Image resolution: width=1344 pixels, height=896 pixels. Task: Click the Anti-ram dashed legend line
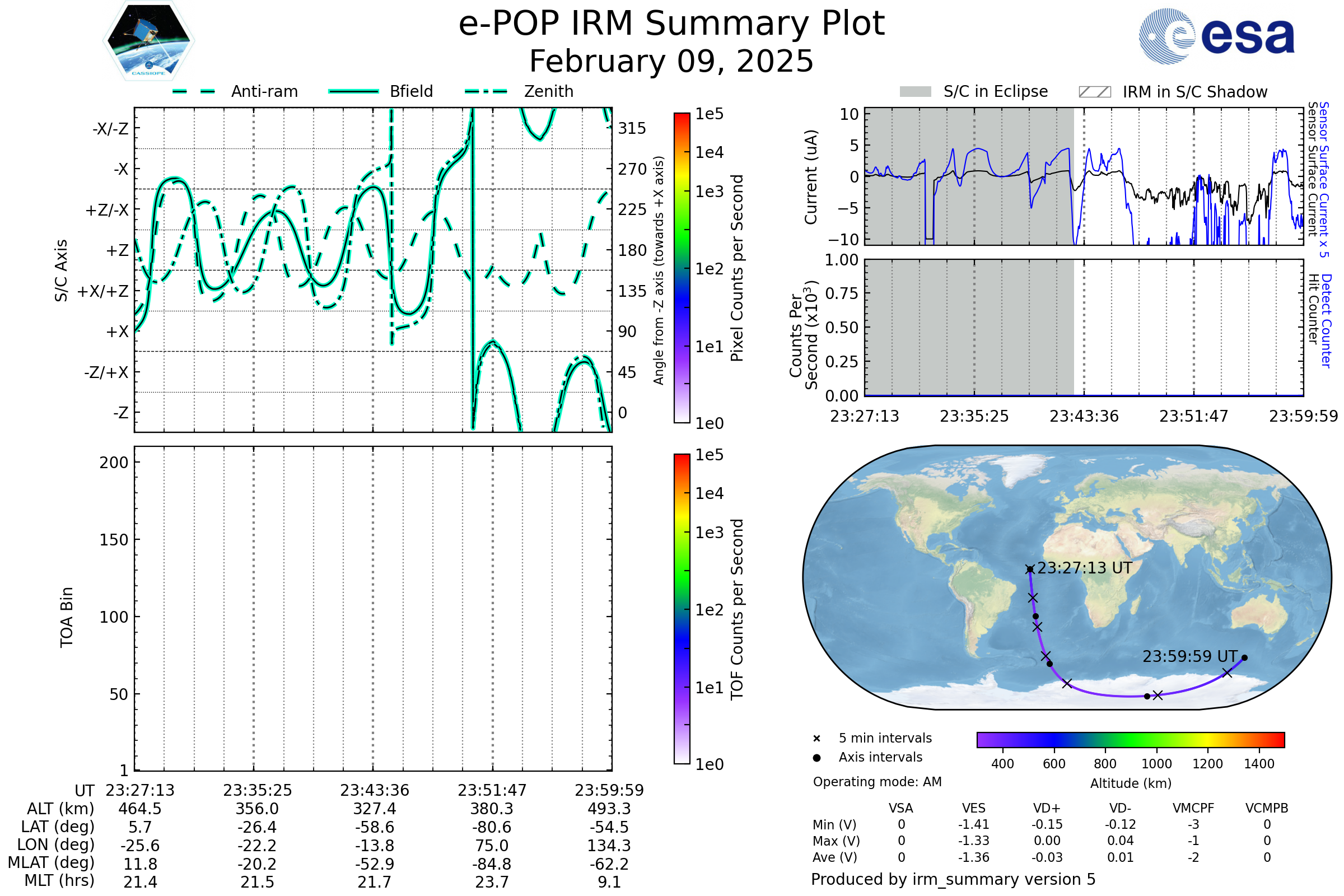(x=194, y=91)
